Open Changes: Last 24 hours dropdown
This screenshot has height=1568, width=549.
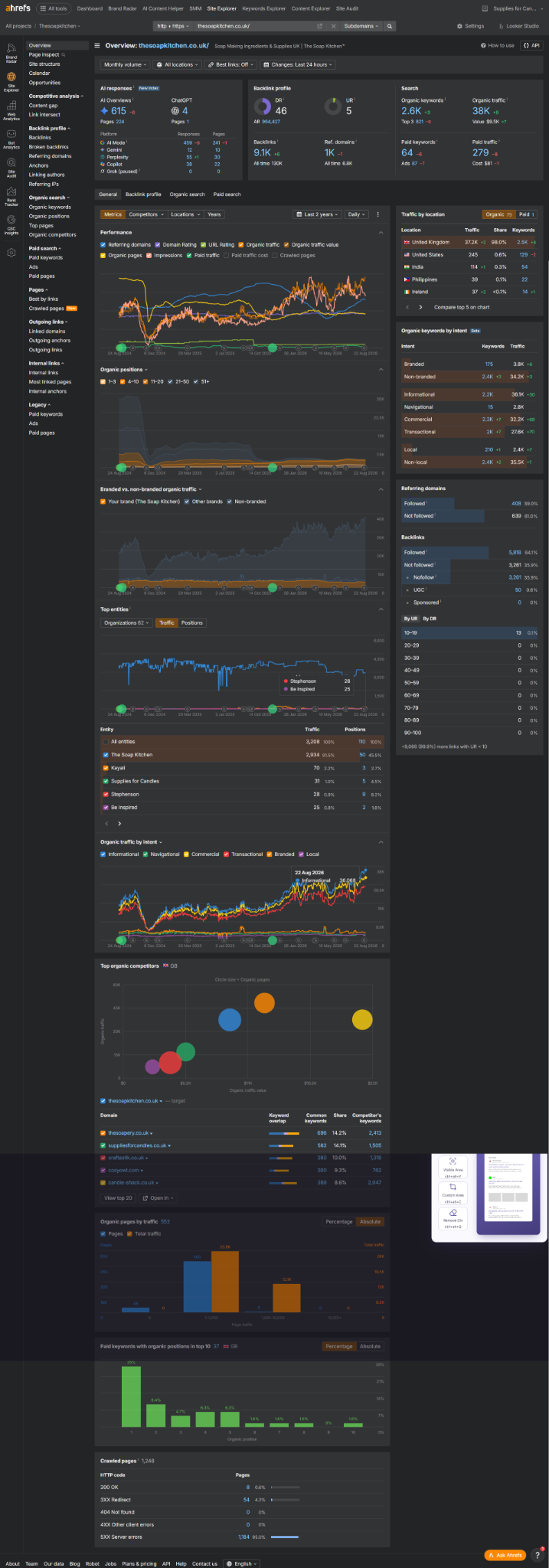point(299,64)
